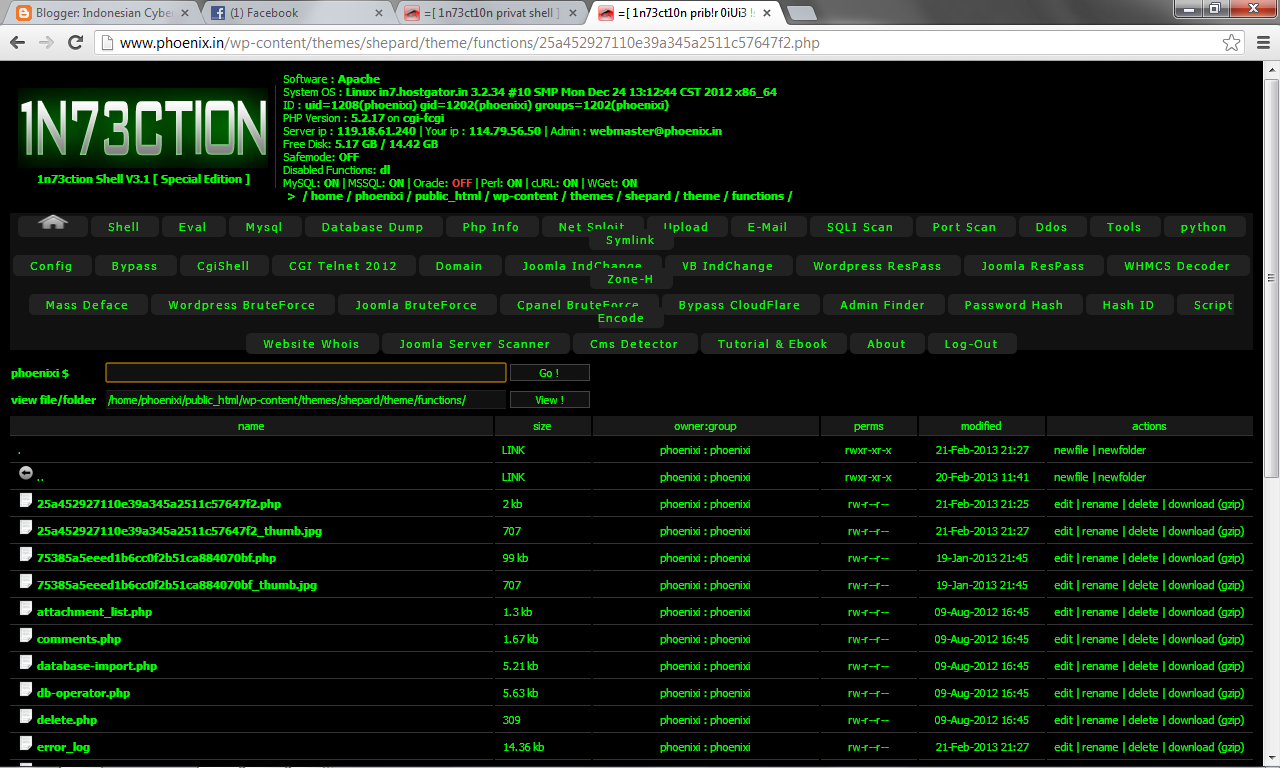Screen dimensions: 1280x768
Task: Click the Log-Out button
Action: (971, 344)
